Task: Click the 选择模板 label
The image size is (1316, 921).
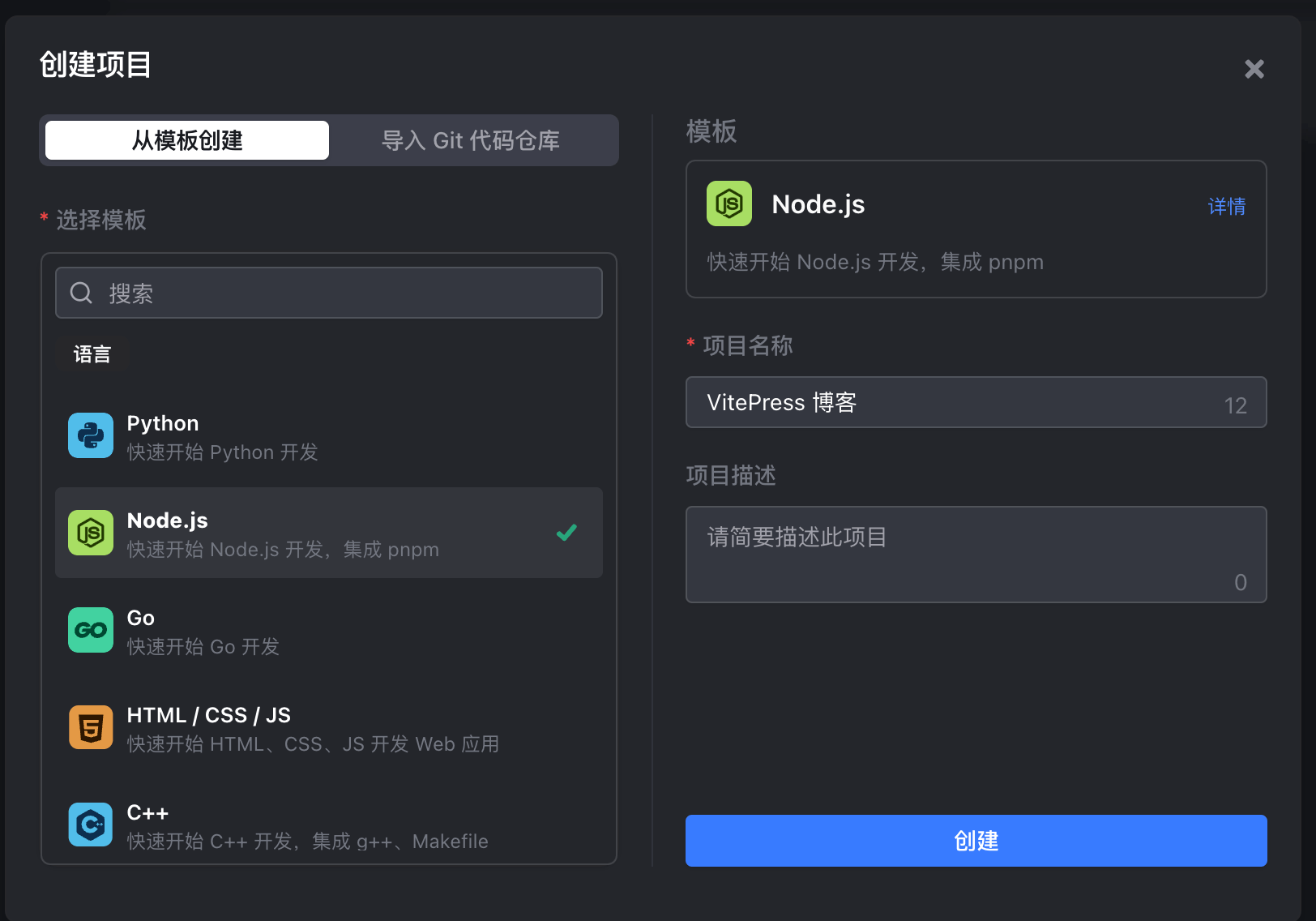Action: tap(101, 220)
